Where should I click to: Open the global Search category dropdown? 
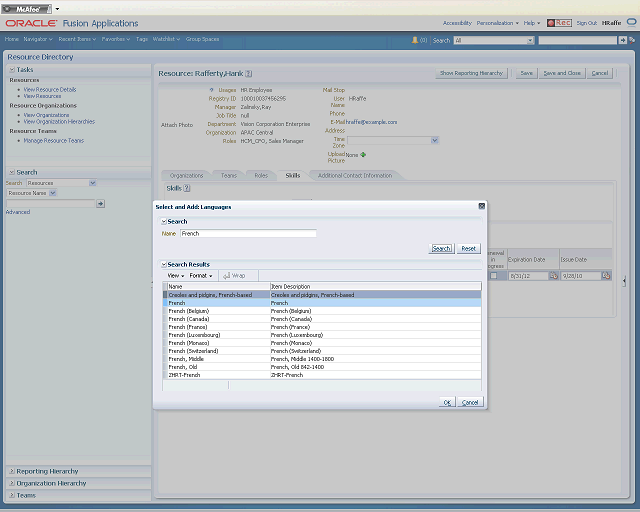pyautogui.click(x=530, y=40)
